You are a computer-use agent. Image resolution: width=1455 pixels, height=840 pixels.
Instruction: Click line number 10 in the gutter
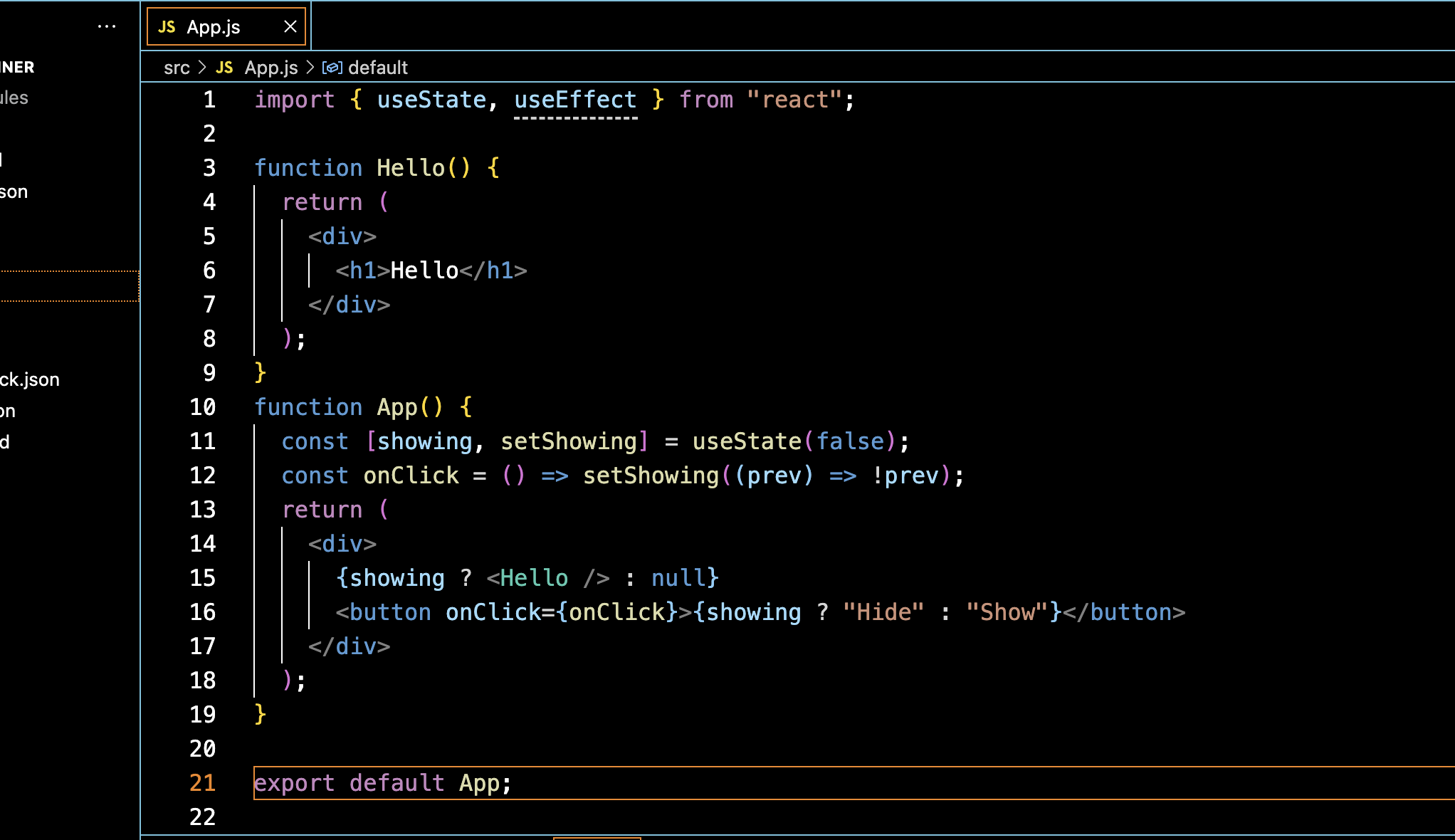203,407
